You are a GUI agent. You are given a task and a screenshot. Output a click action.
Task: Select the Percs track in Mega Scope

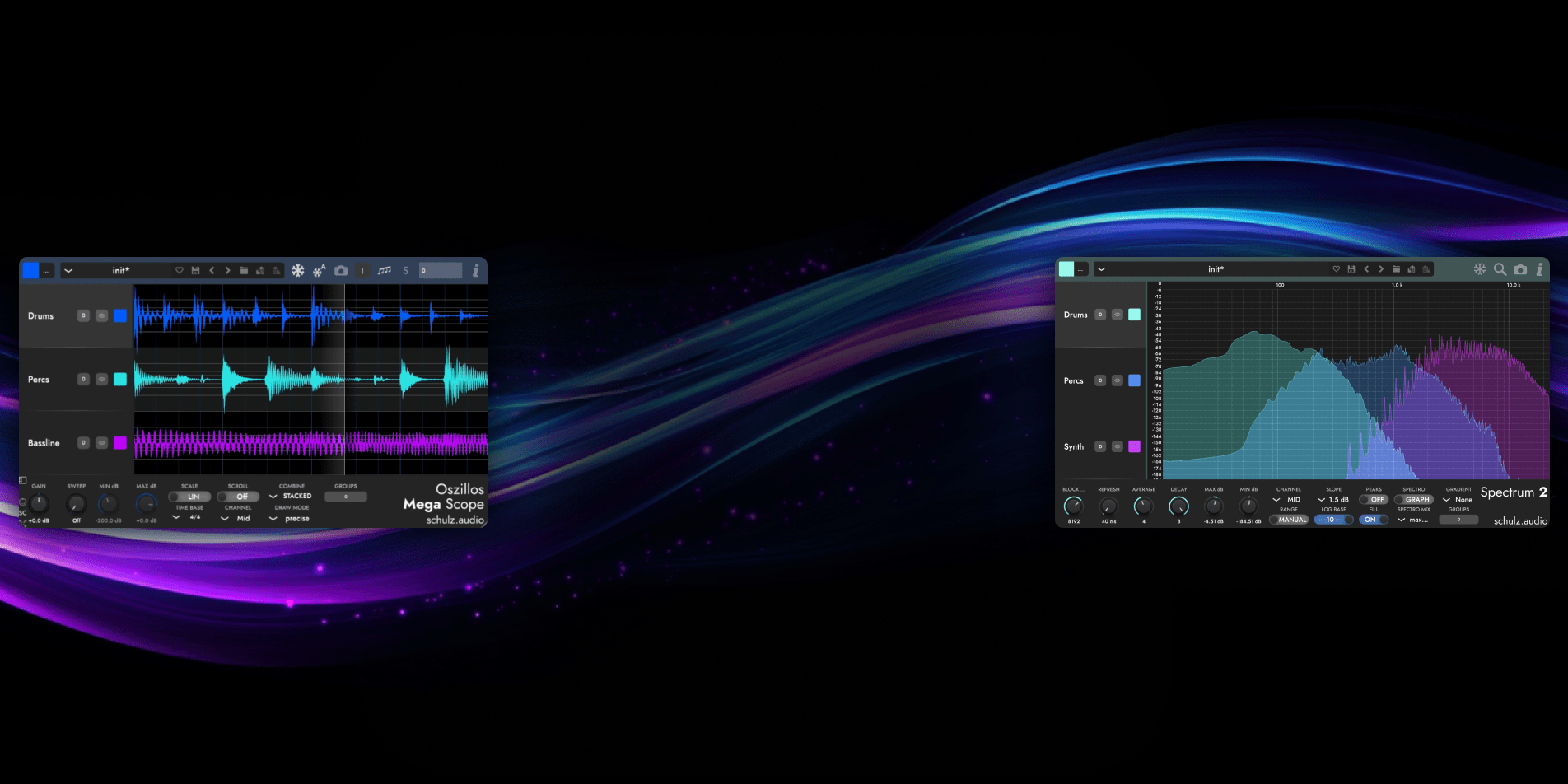[x=39, y=380]
